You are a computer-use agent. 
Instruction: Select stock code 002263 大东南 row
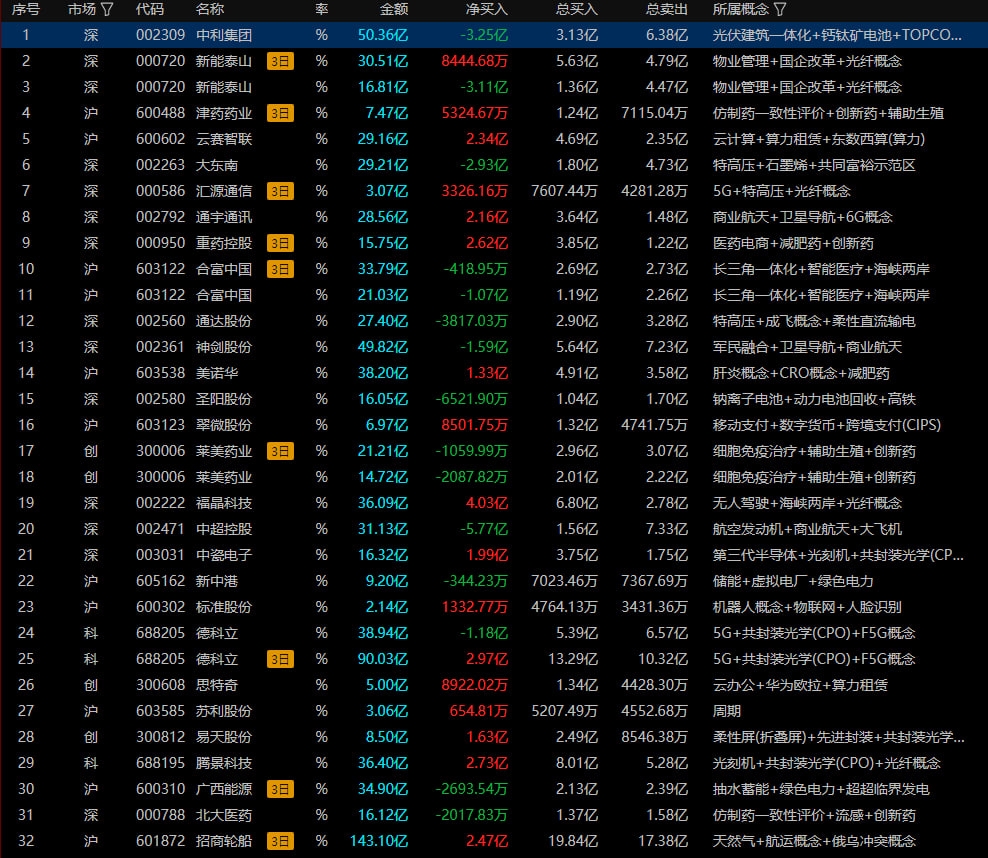161,165
